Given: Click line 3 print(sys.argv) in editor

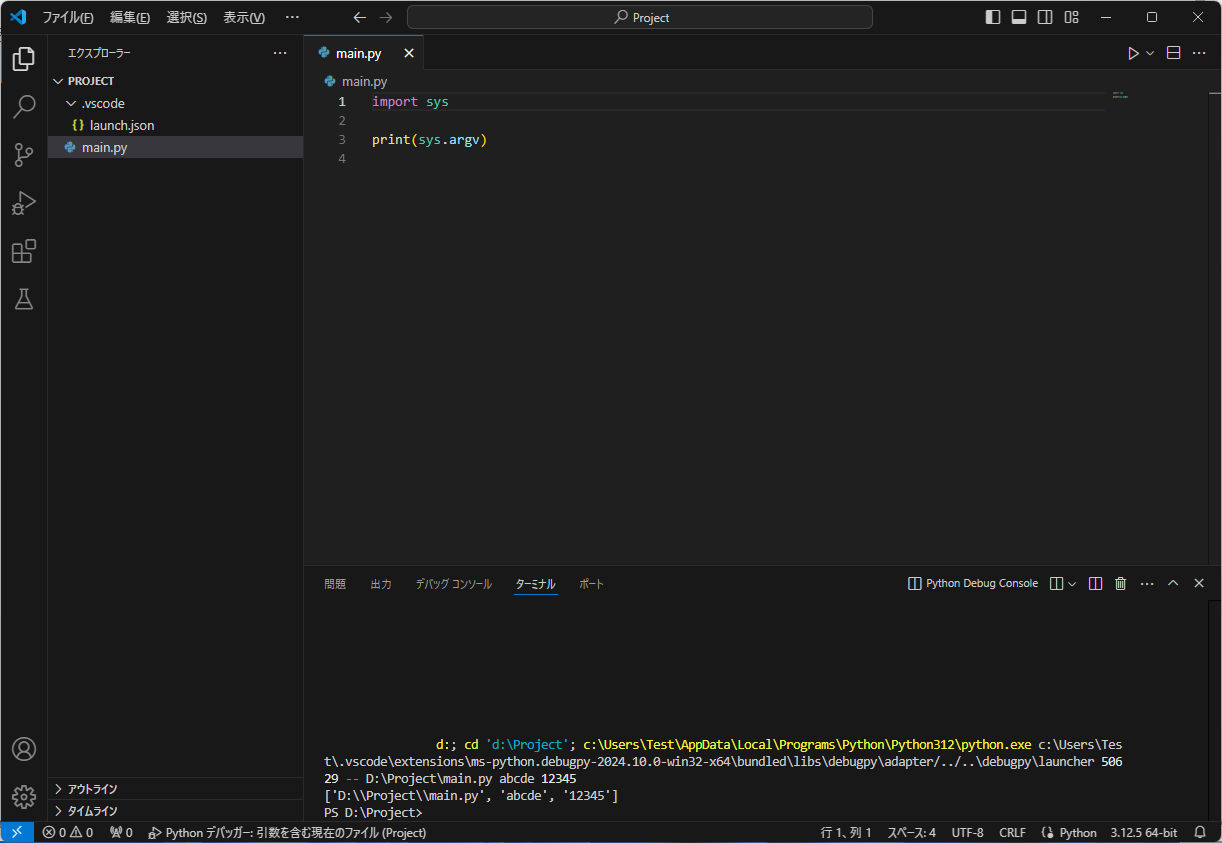Looking at the screenshot, I should pos(429,140).
